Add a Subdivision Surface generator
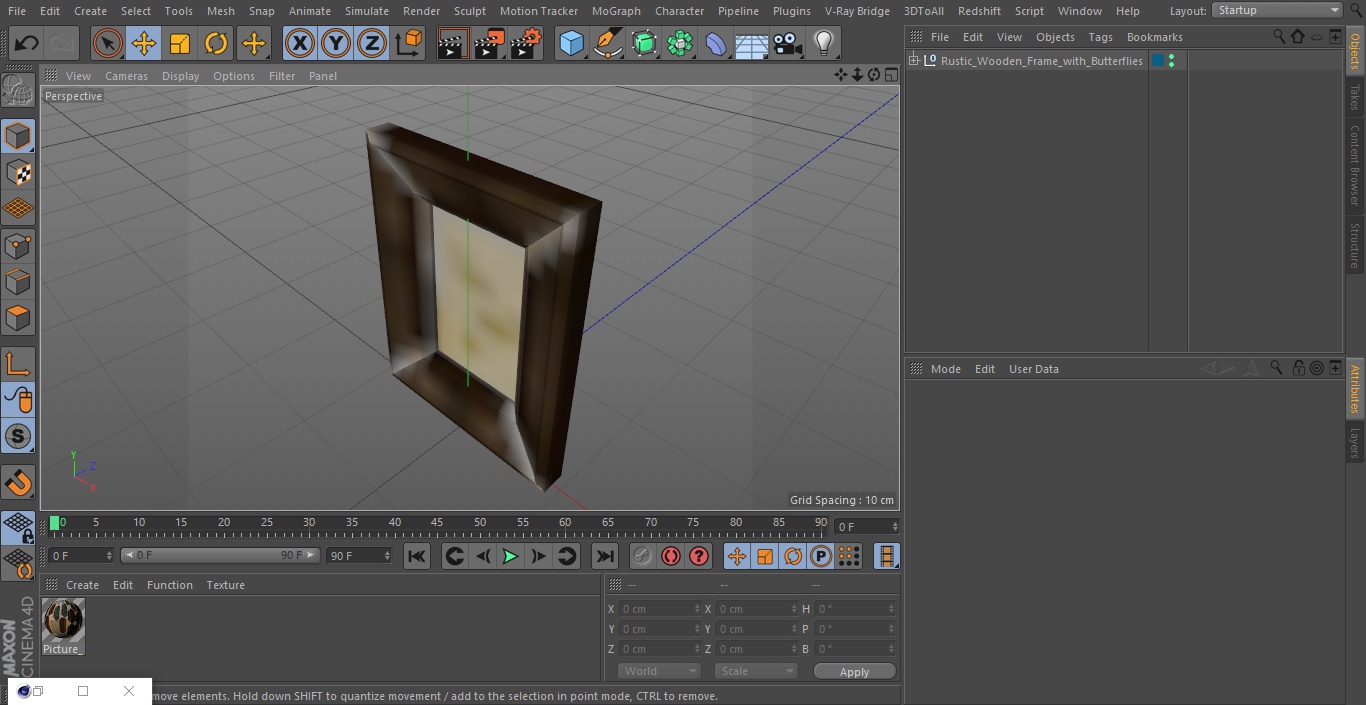The height and width of the screenshot is (705, 1366). 644,43
